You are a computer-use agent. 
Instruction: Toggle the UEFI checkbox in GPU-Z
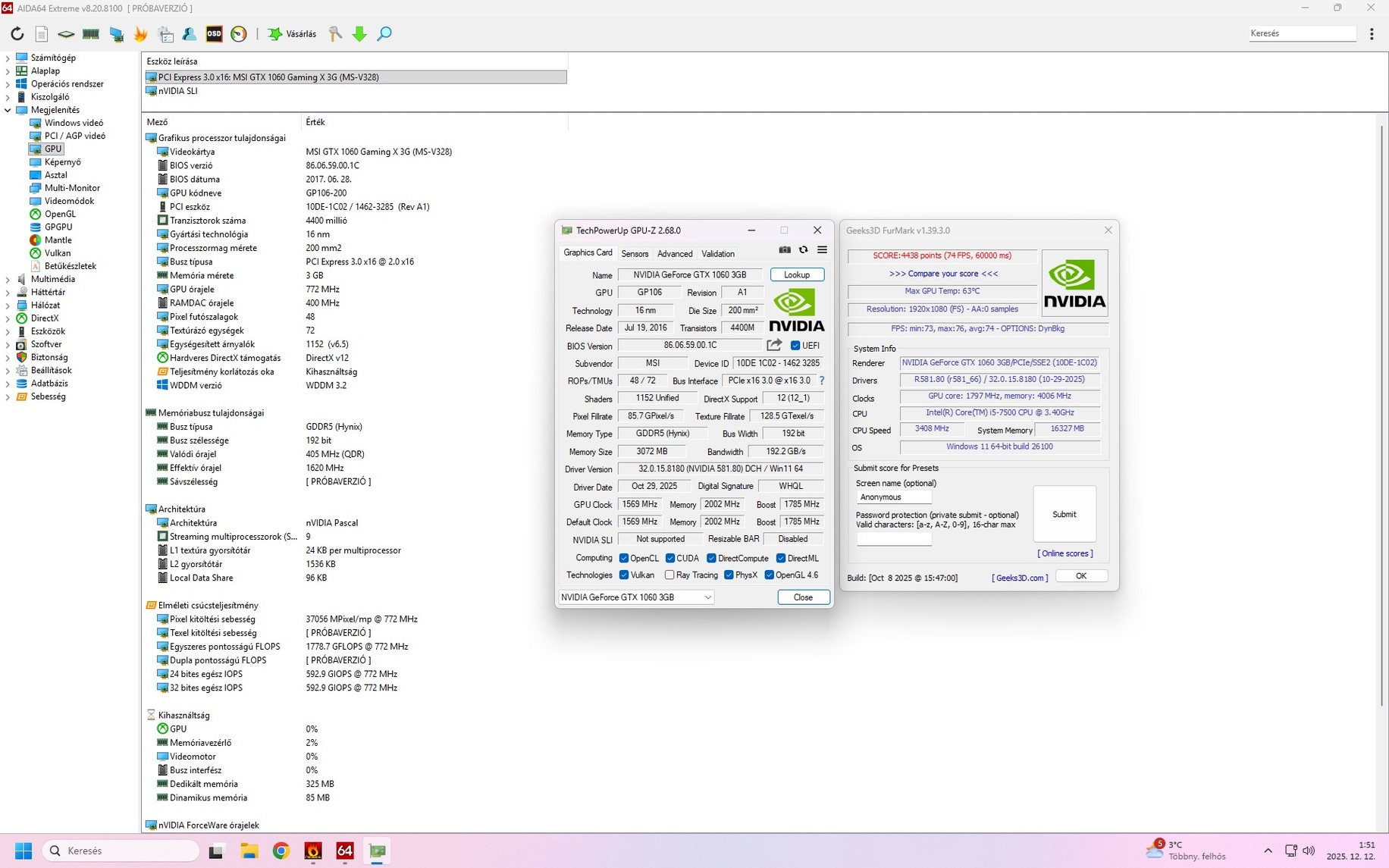pos(795,346)
